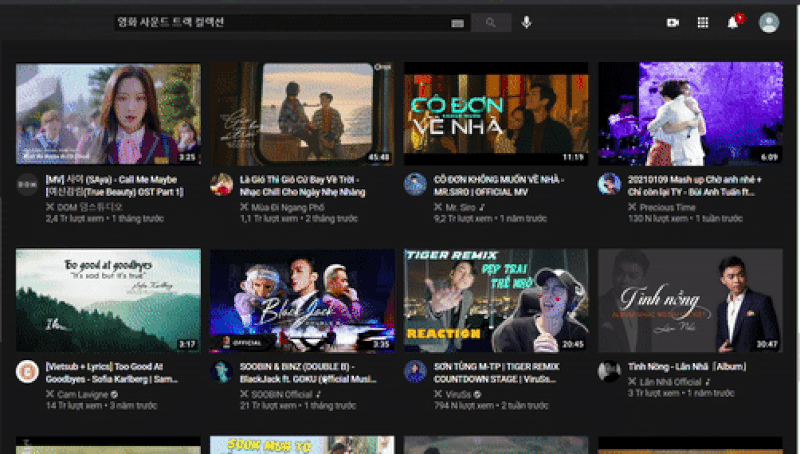
Task: Open the virtual keyboard in search box
Action: (458, 23)
